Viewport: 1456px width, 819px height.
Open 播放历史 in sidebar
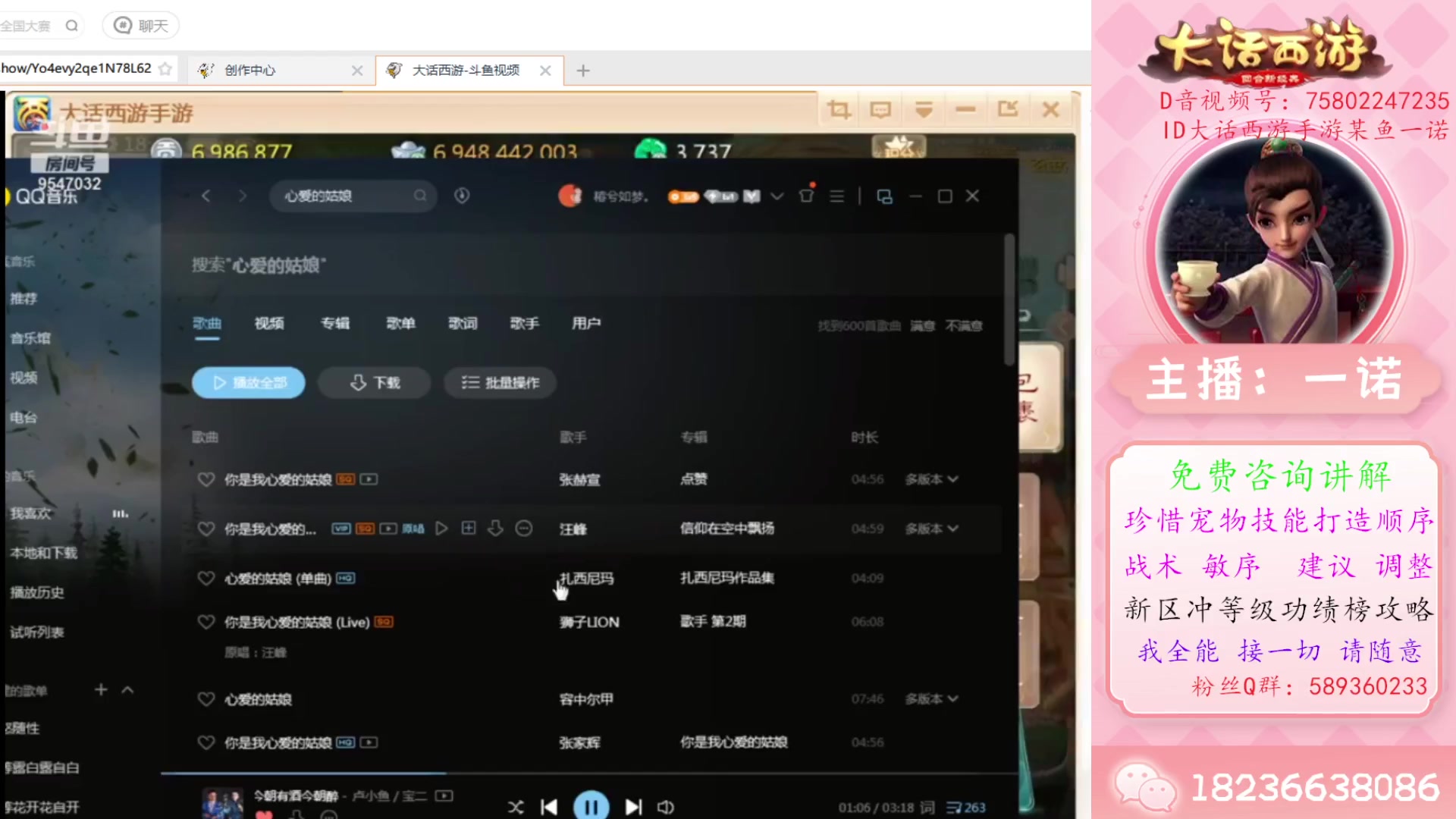point(36,592)
